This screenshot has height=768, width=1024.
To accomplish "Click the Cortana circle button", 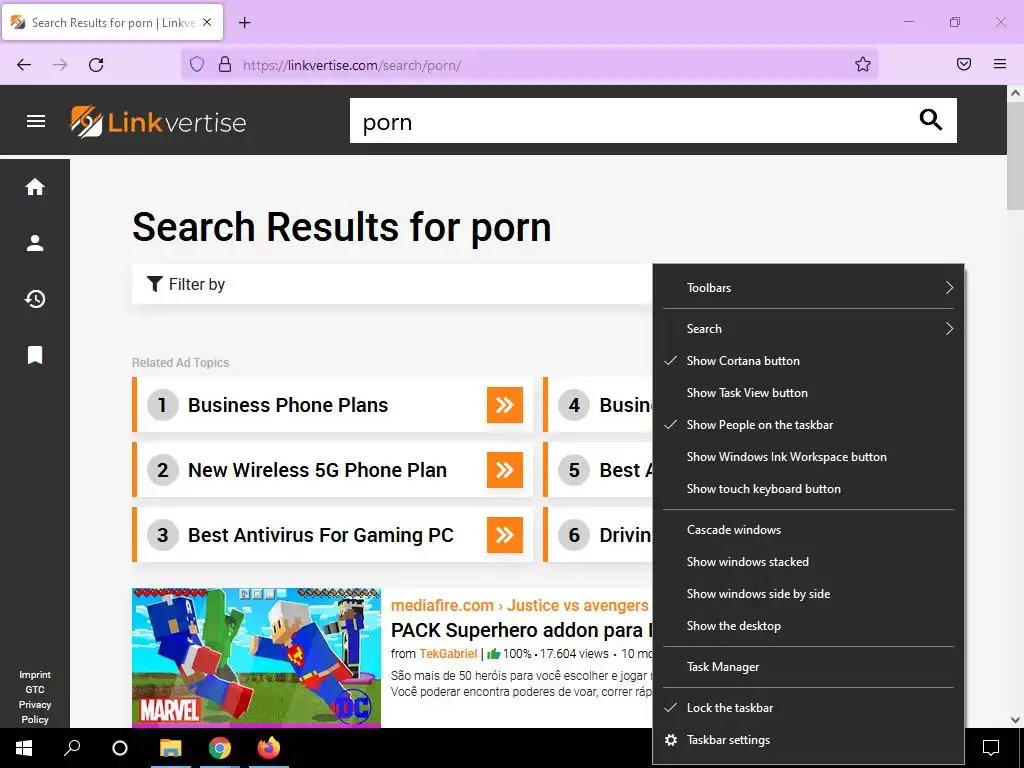I will (120, 748).
